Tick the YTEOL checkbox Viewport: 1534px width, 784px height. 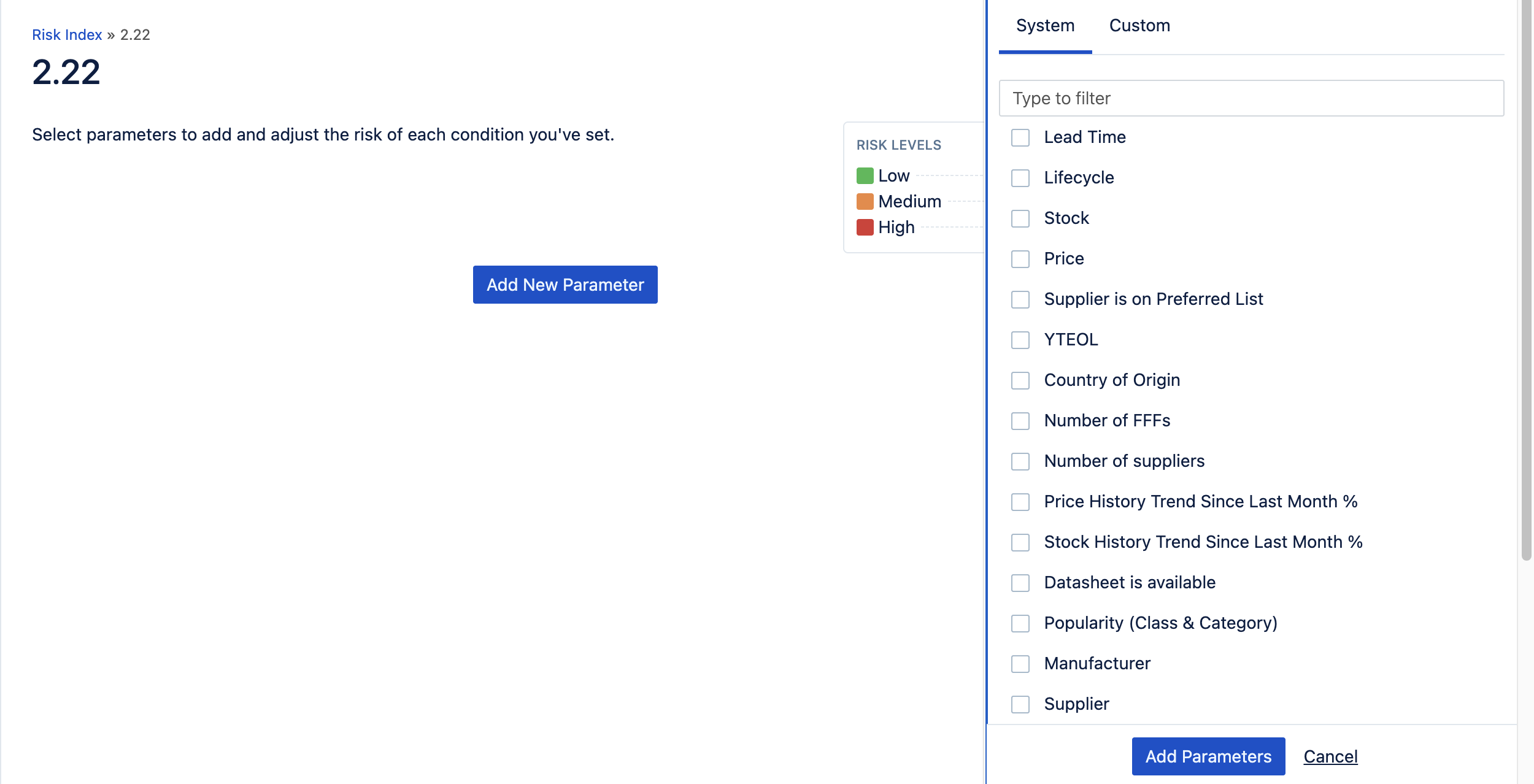point(1020,340)
